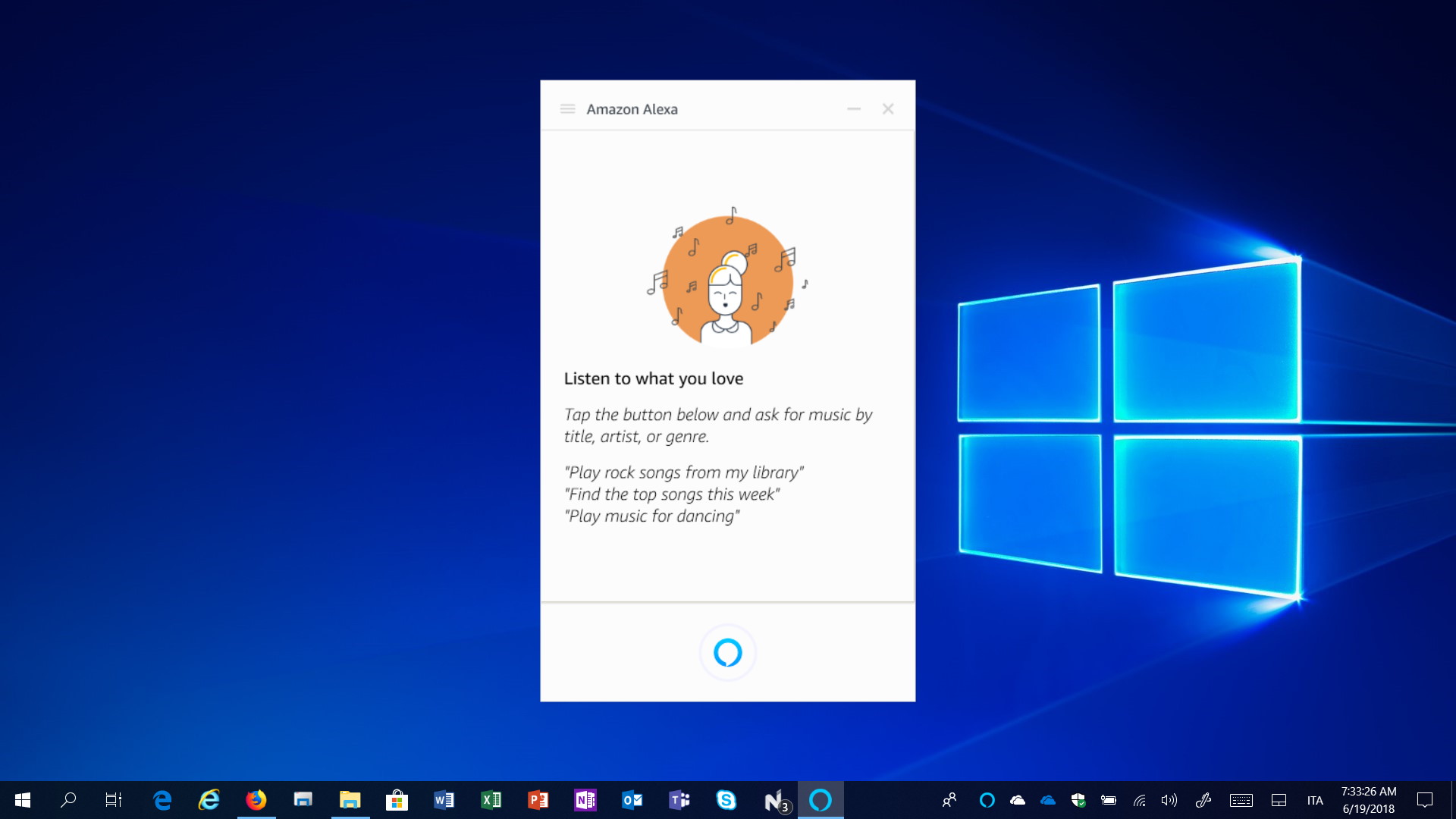Launch PowerPoint from taskbar
The image size is (1456, 819).
[x=538, y=800]
